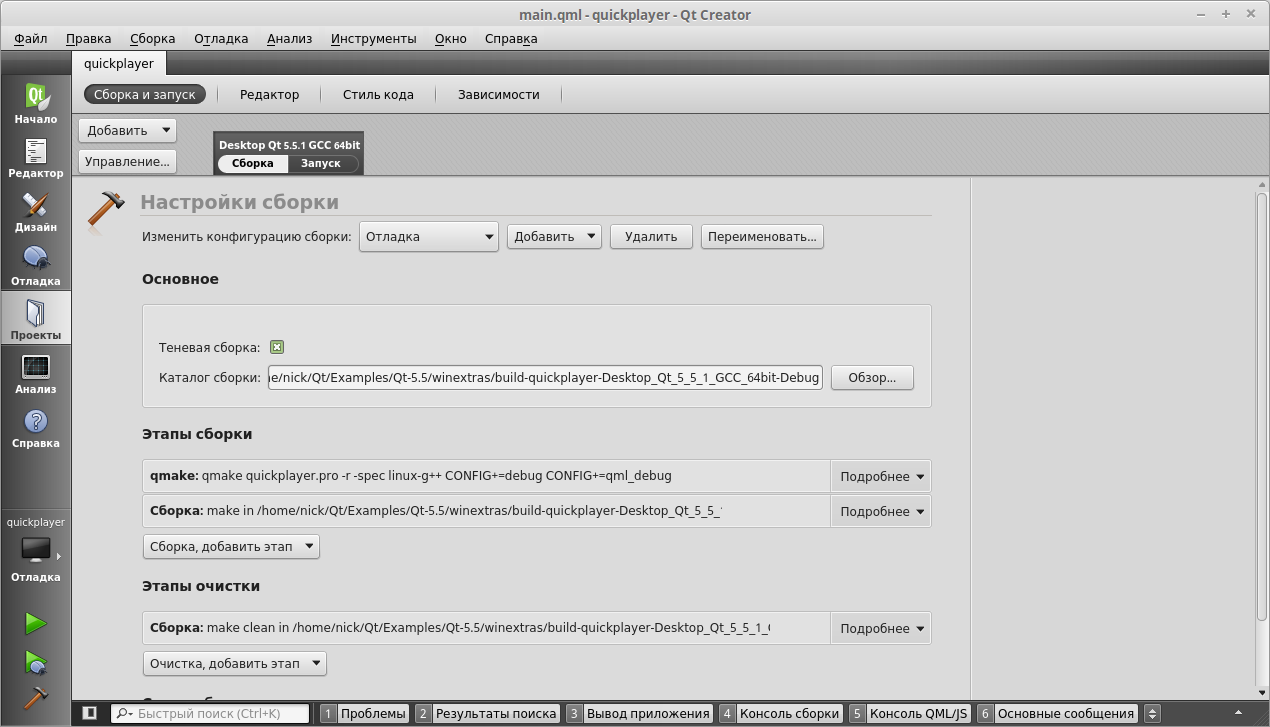
Task: Open the Инструменты menu
Action: (373, 38)
